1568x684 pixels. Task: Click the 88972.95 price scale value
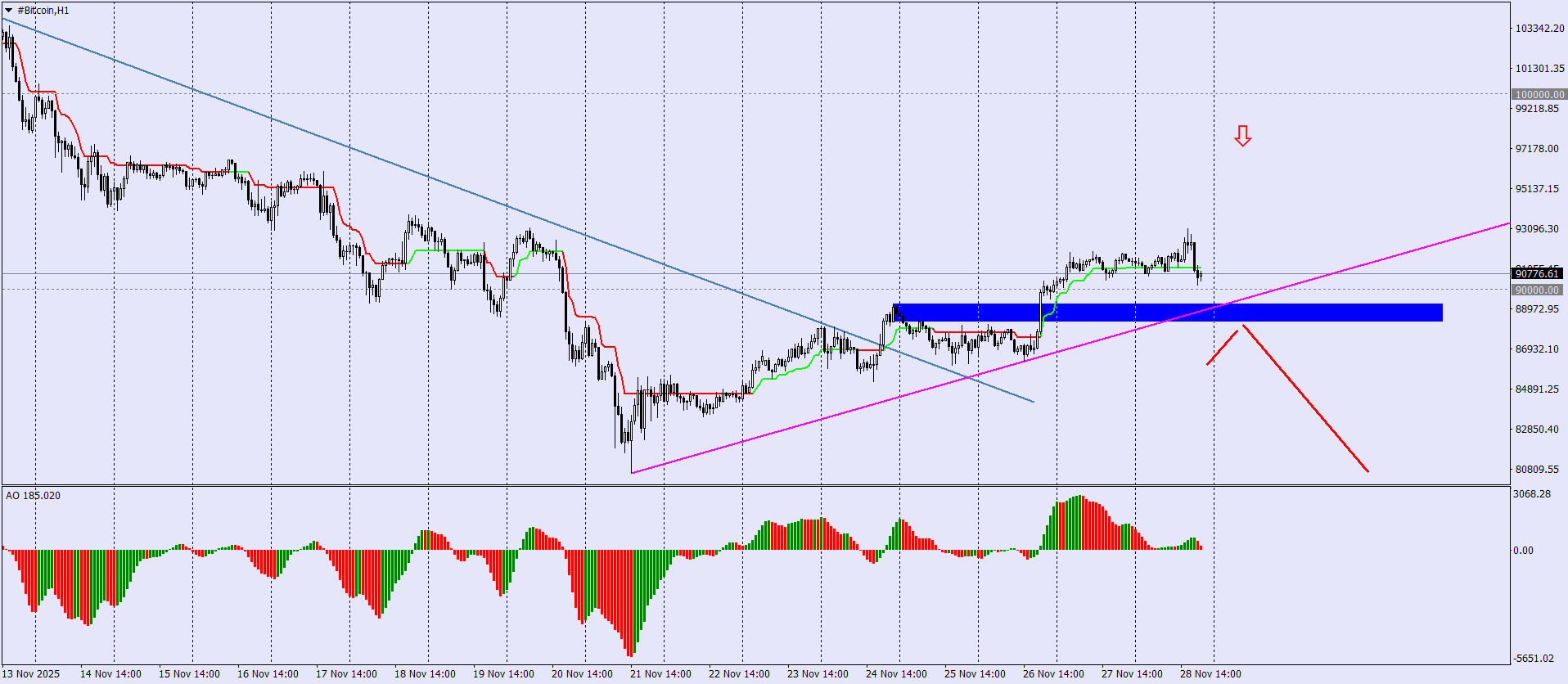tap(1537, 309)
